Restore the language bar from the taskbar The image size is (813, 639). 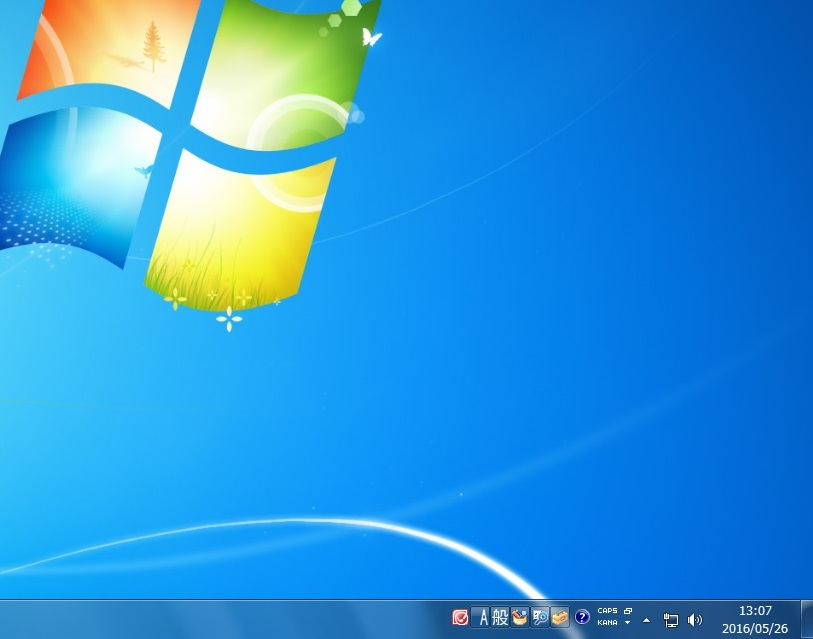point(628,611)
